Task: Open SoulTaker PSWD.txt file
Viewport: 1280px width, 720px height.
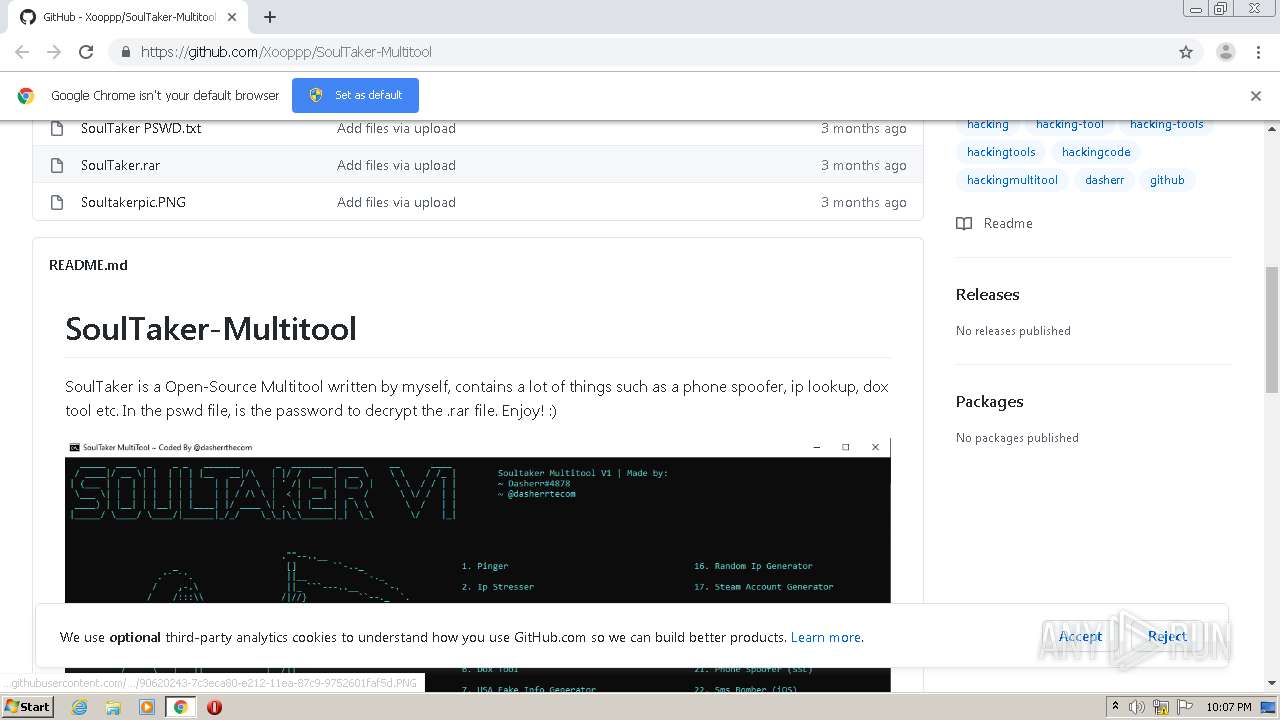Action: (141, 128)
